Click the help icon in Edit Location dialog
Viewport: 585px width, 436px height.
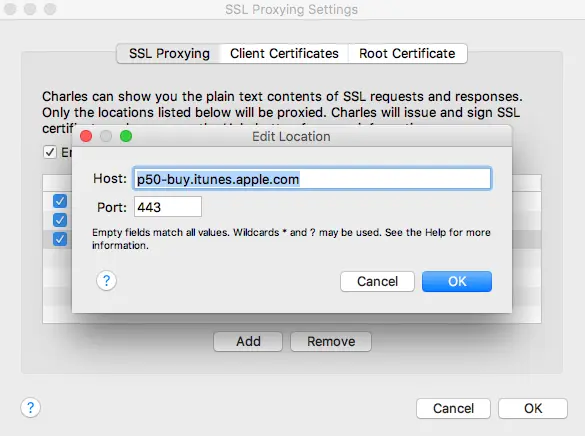[106, 280]
